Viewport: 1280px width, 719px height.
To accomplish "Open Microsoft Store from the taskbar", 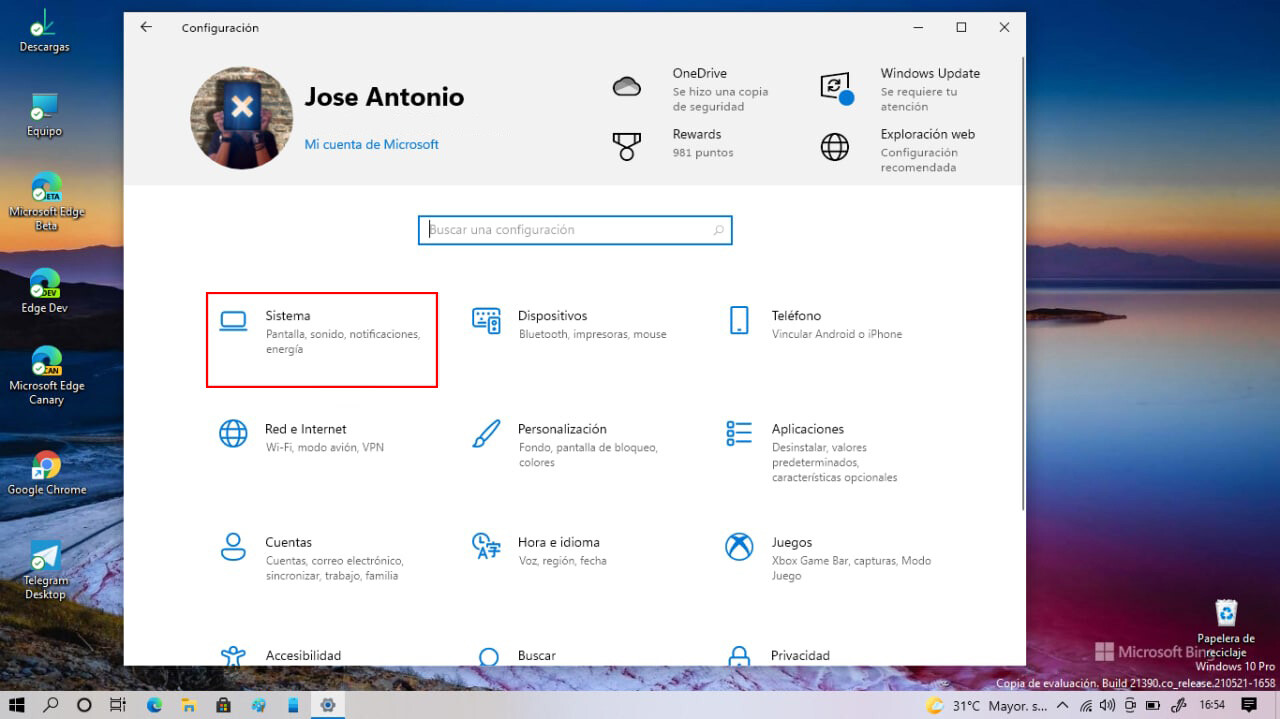I will coord(223,705).
